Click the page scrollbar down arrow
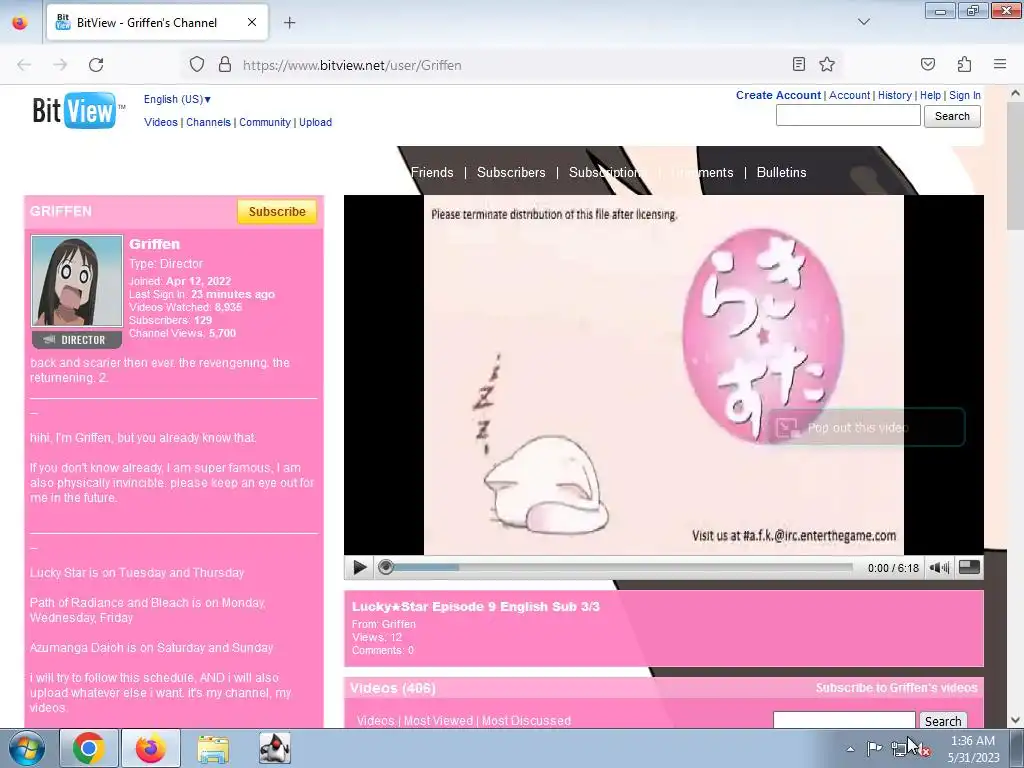Viewport: 1024px width, 768px height. 1016,720
